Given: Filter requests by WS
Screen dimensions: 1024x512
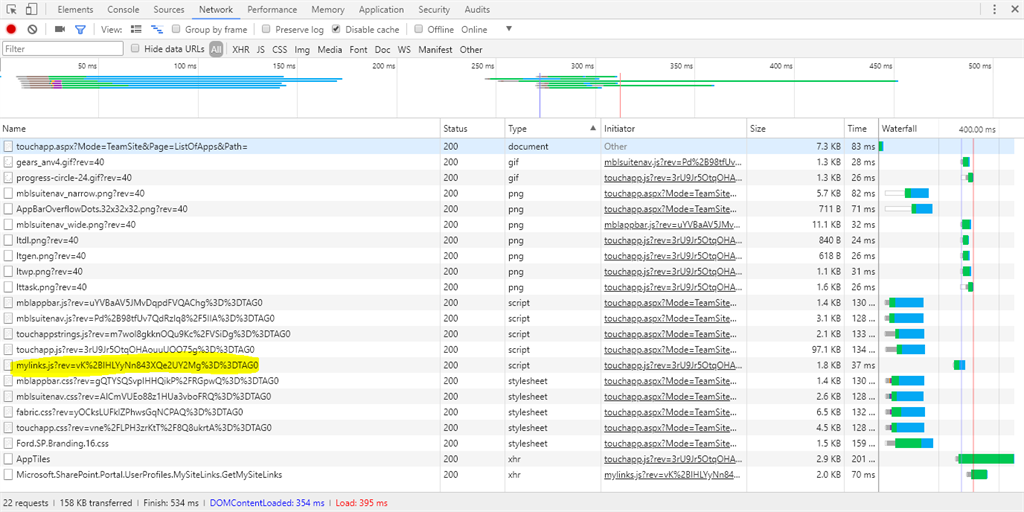Looking at the screenshot, I should pyautogui.click(x=405, y=49).
